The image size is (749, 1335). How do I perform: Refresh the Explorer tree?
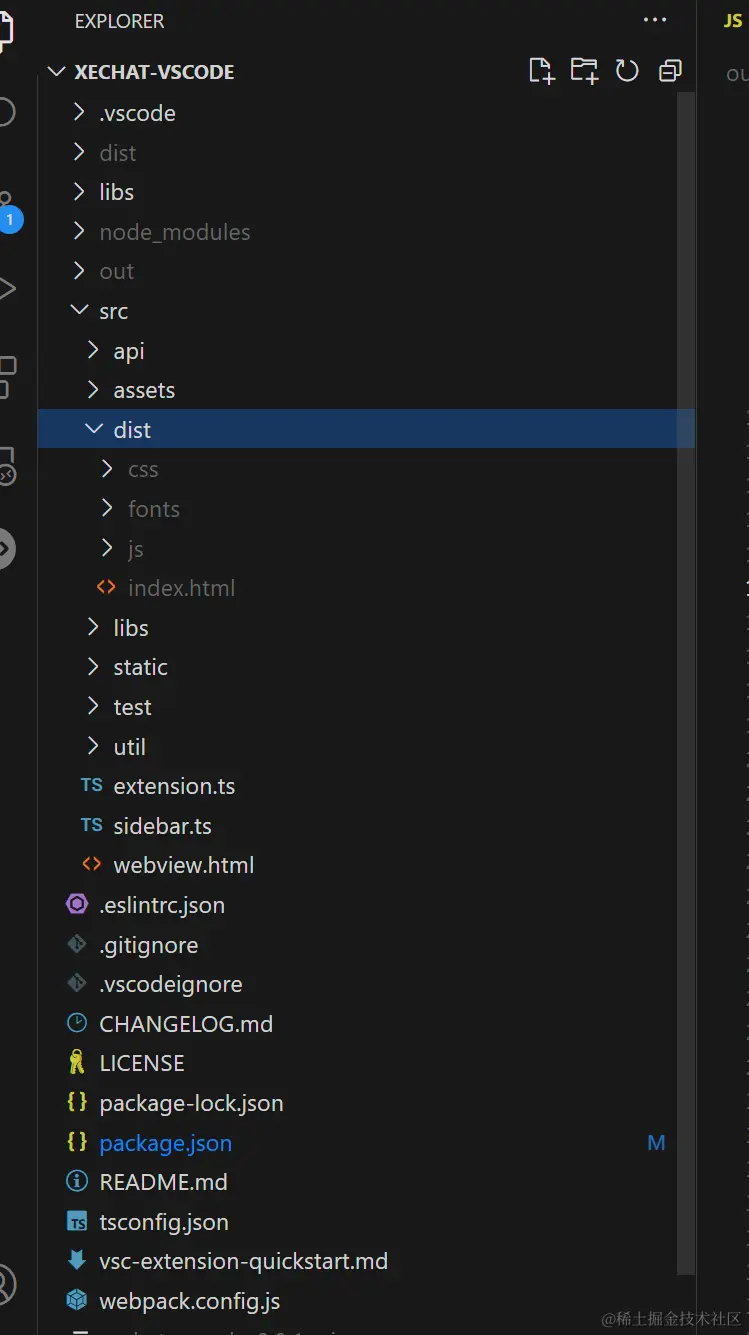pos(627,70)
